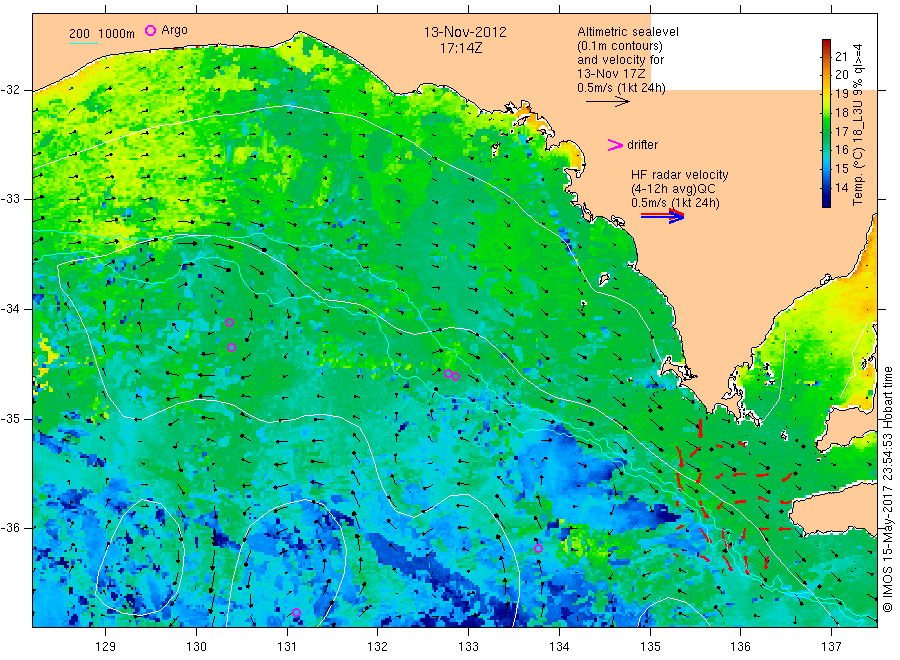Screen dimensions: 900x660
Task: Click the temperature color bar legend
Action: point(826,123)
